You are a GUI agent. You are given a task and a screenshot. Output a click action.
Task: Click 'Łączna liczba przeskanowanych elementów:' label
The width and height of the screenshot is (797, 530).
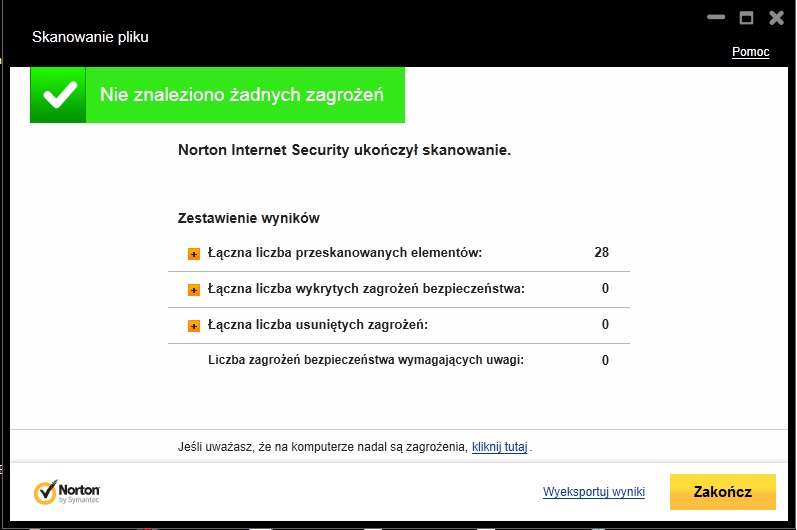click(x=345, y=253)
